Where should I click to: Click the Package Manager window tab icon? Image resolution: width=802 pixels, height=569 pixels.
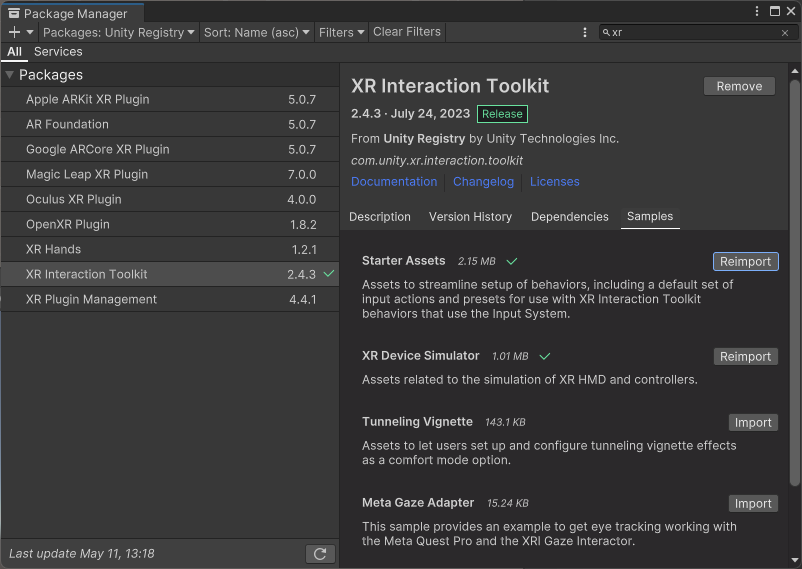(x=13, y=14)
